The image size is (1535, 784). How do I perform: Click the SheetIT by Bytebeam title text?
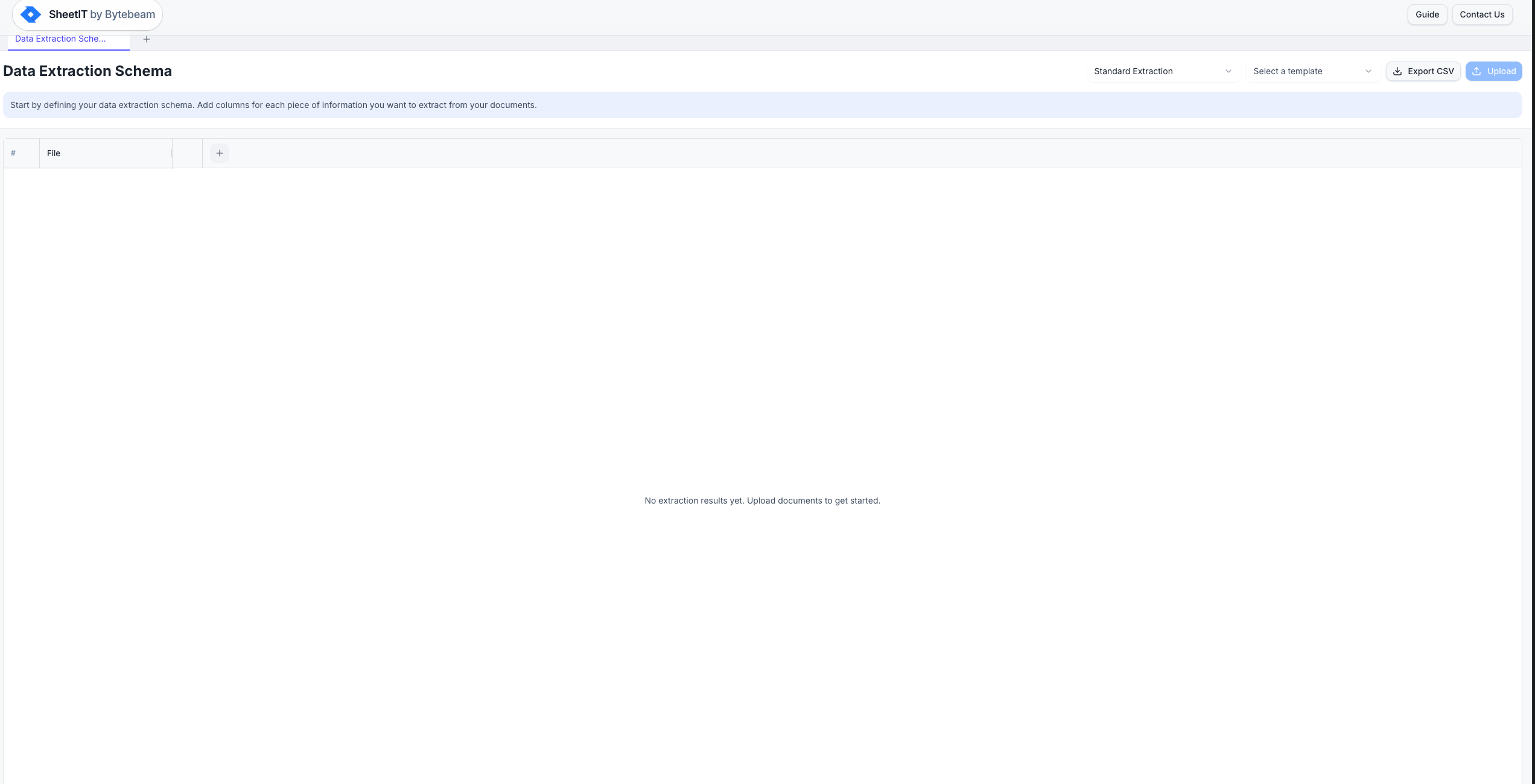coord(102,14)
